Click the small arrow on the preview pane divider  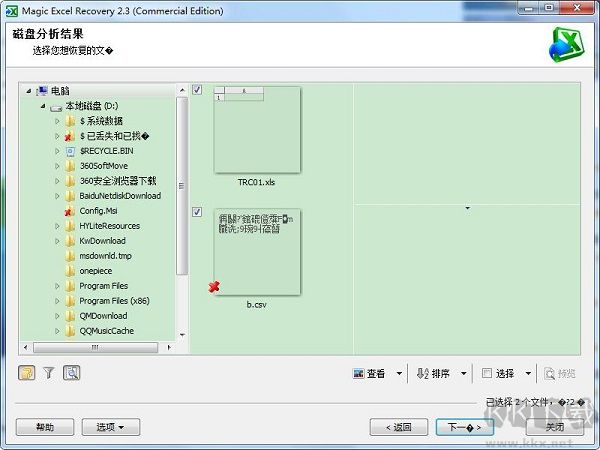point(467,208)
